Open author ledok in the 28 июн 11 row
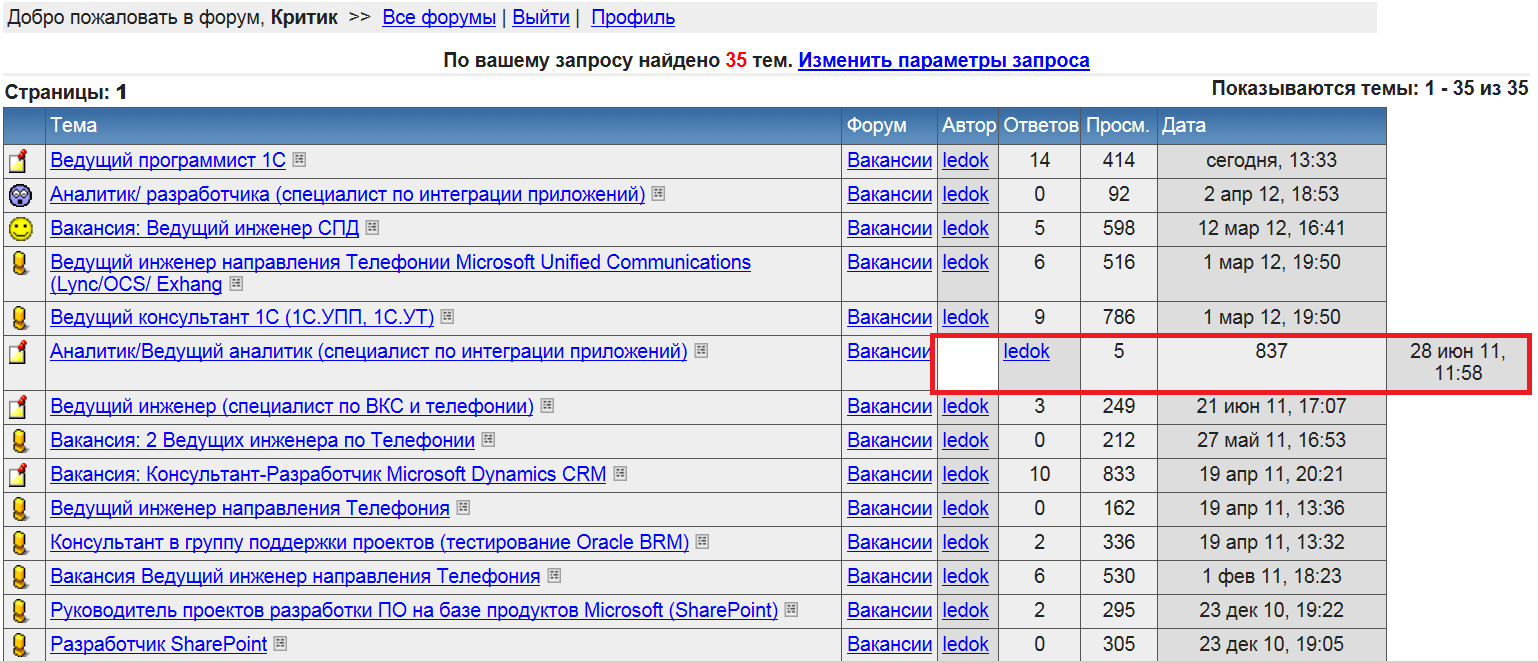Image resolution: width=1538 pixels, height=663 pixels. (1026, 351)
